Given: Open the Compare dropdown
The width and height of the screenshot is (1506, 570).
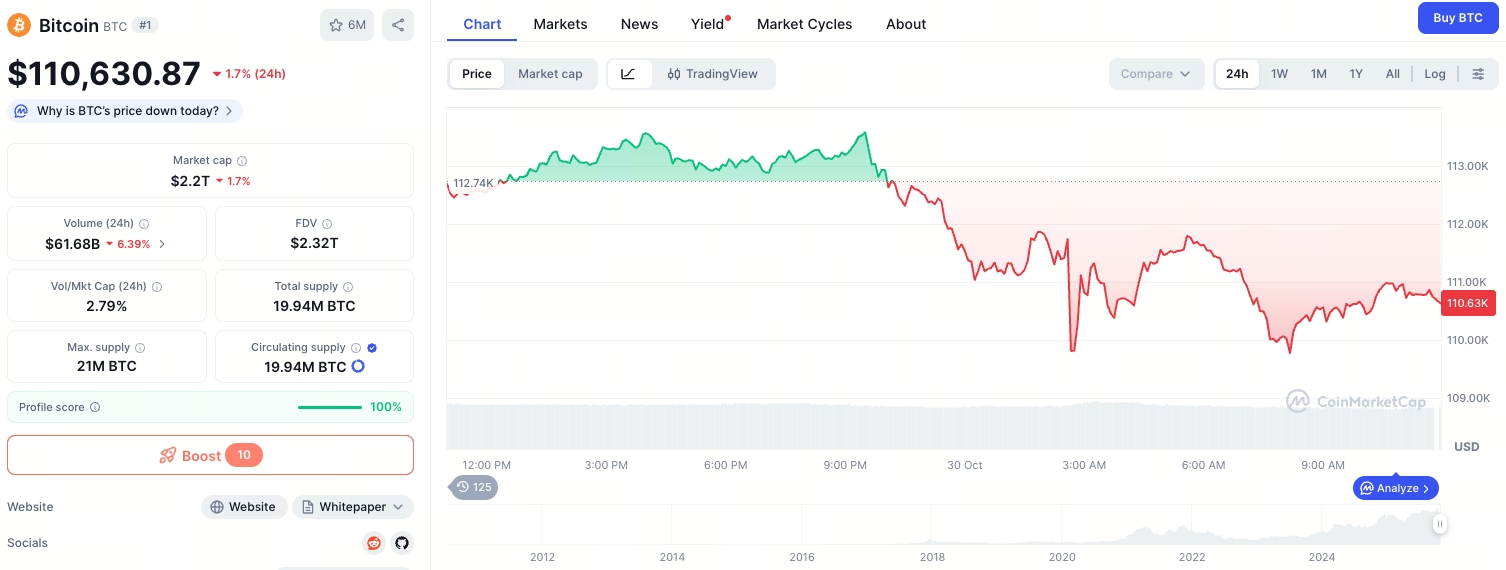Looking at the screenshot, I should [1156, 74].
